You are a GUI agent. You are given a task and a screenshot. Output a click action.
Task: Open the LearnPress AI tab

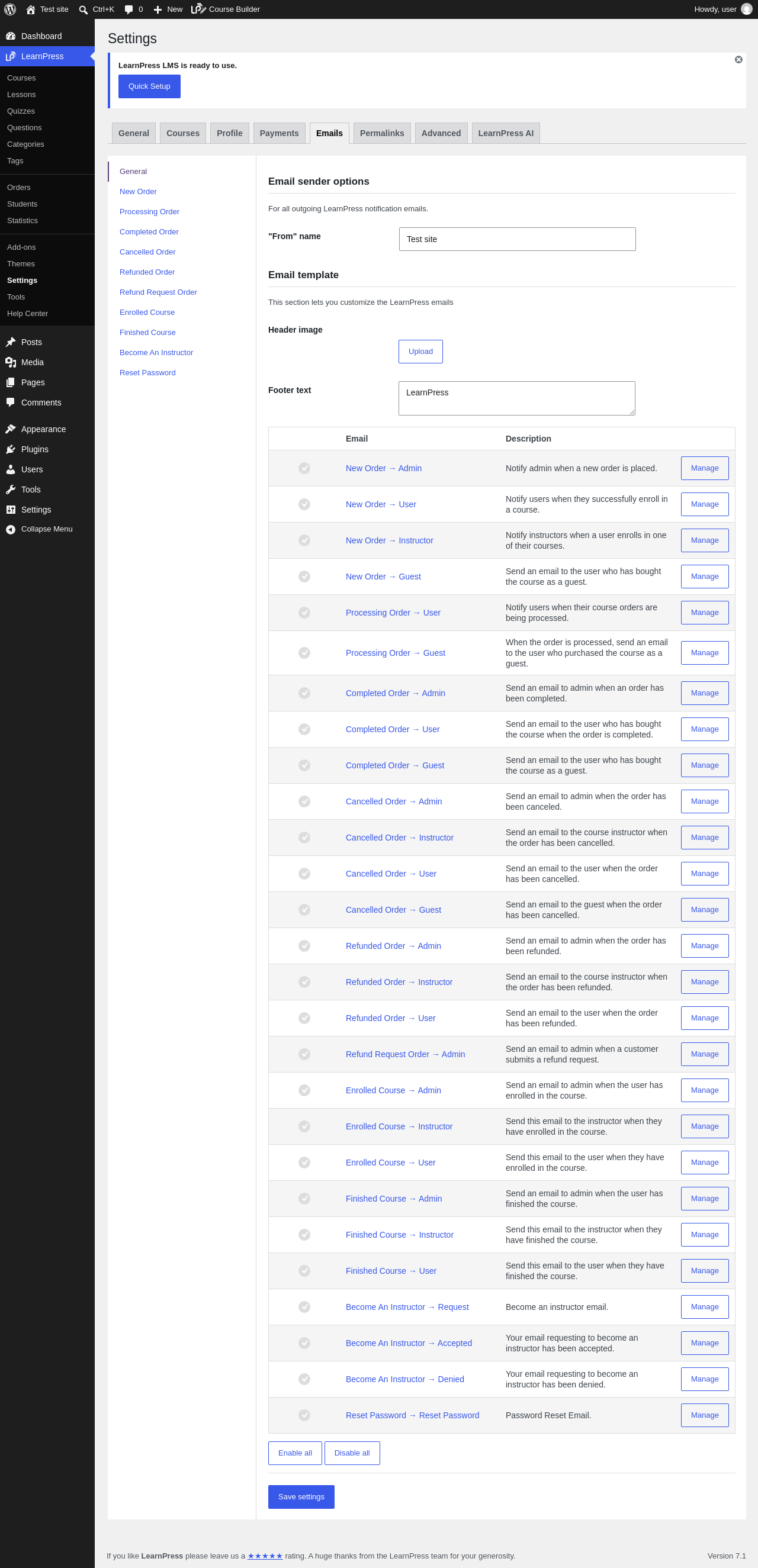click(x=505, y=133)
